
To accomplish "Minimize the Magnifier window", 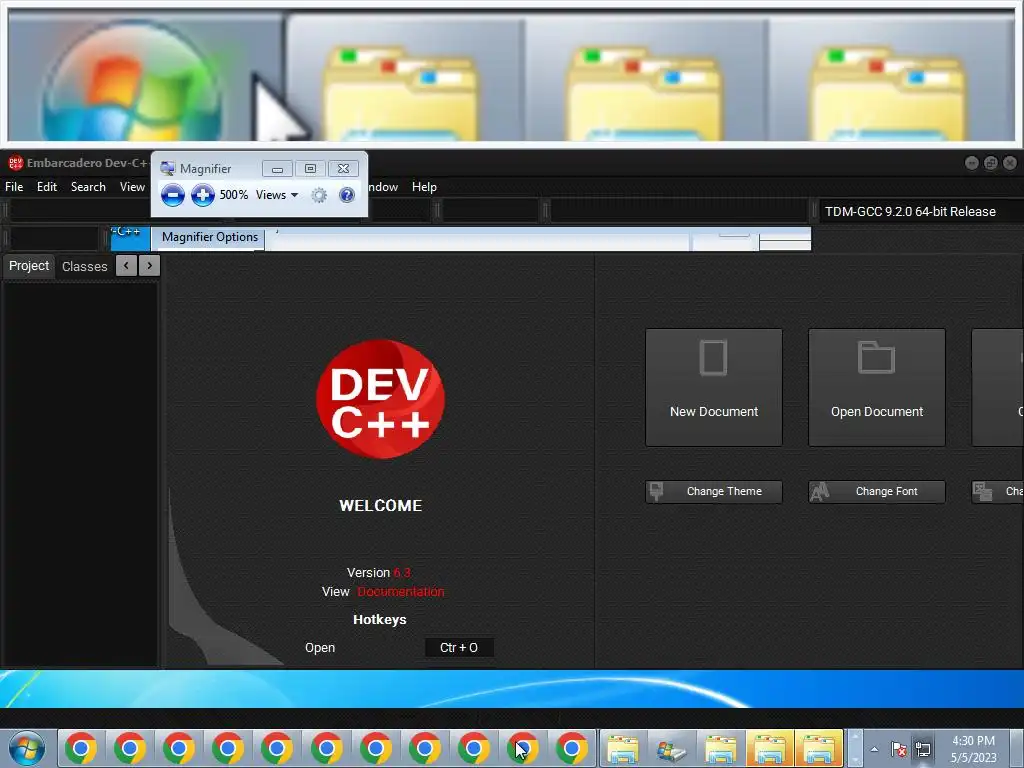I will pyautogui.click(x=277, y=168).
